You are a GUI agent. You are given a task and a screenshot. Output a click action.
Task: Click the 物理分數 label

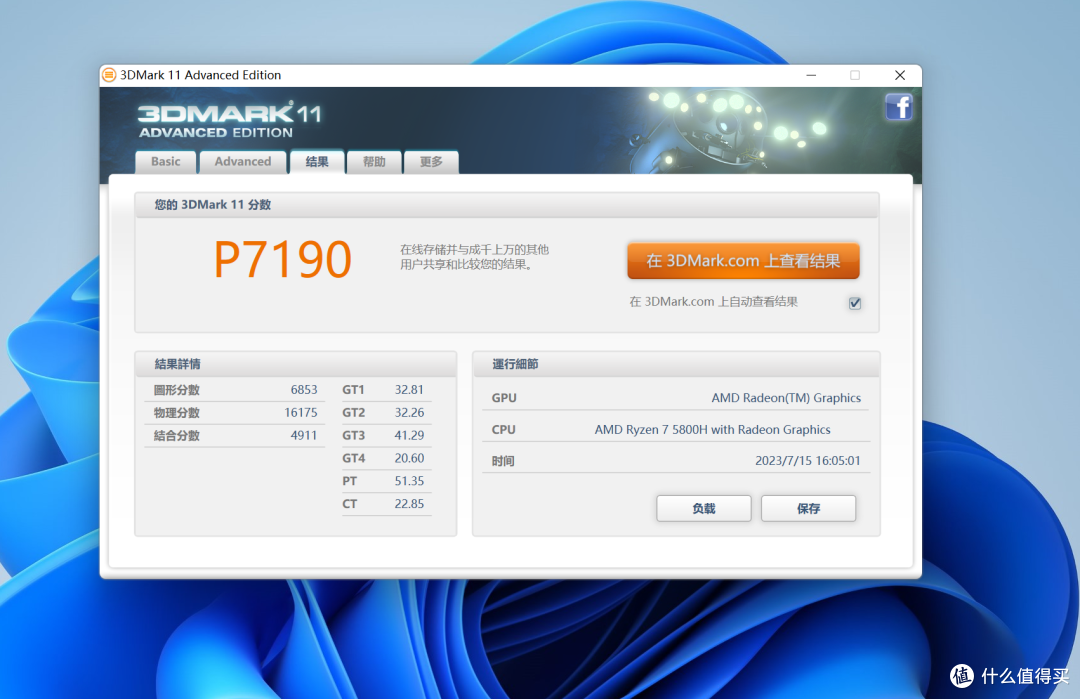[176, 413]
